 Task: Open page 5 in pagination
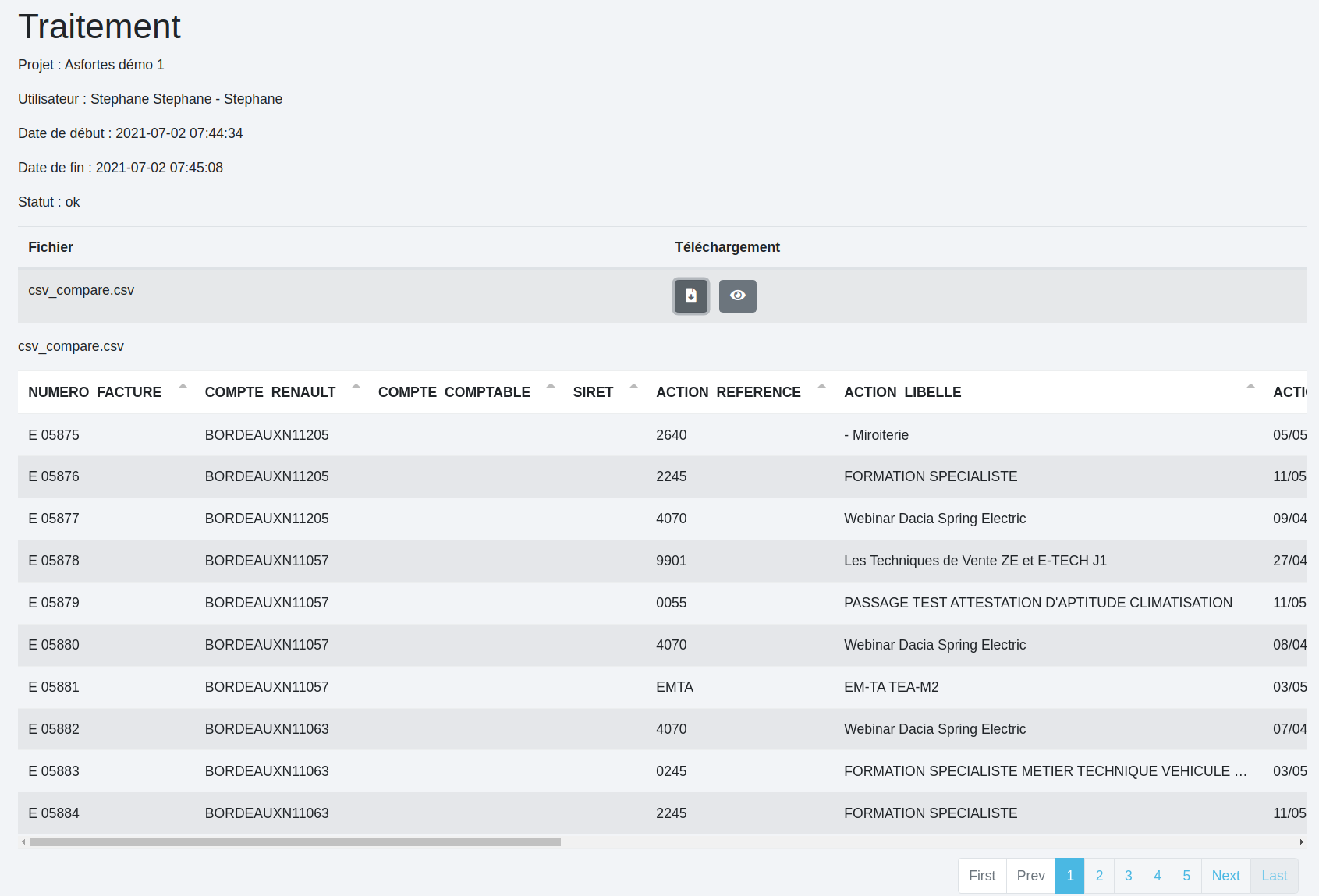click(1186, 876)
